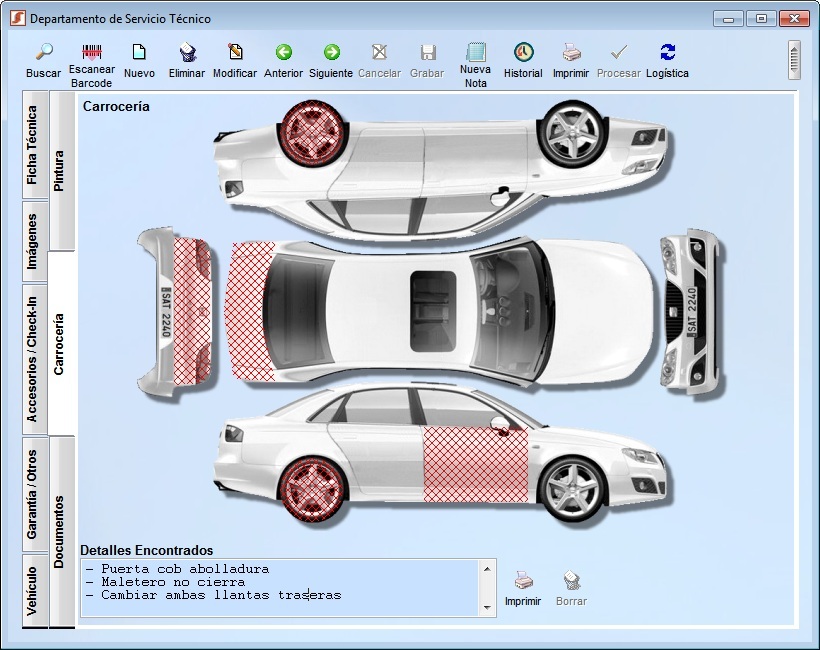The width and height of the screenshot is (820, 650).
Task: Select the Modificar edit icon
Action: pyautogui.click(x=235, y=53)
